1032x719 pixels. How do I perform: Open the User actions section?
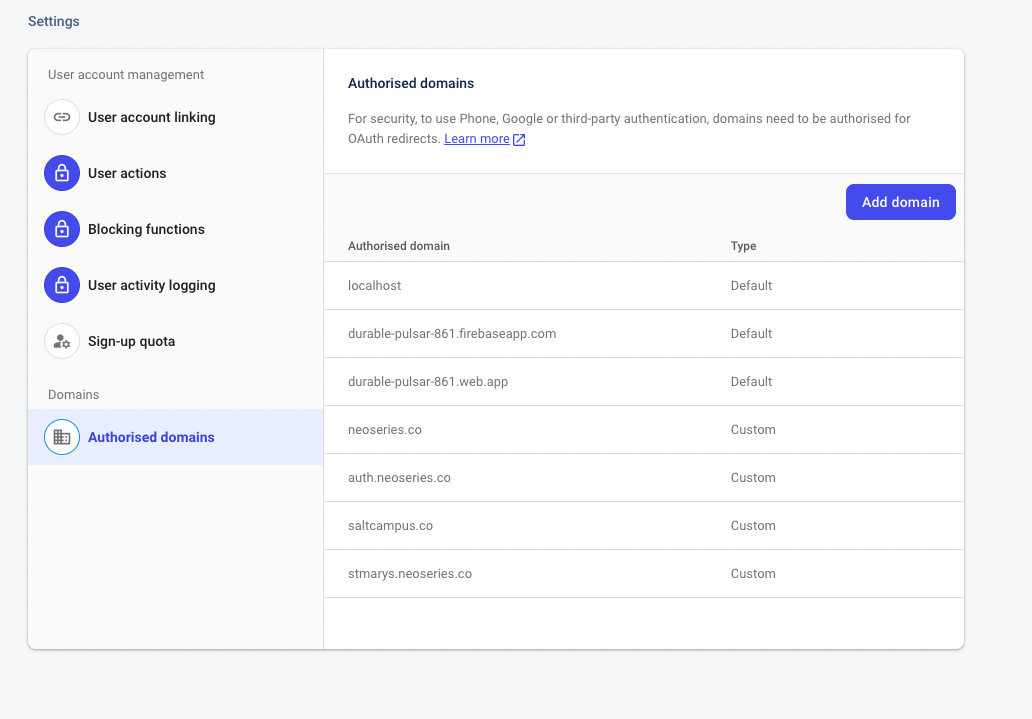point(175,173)
